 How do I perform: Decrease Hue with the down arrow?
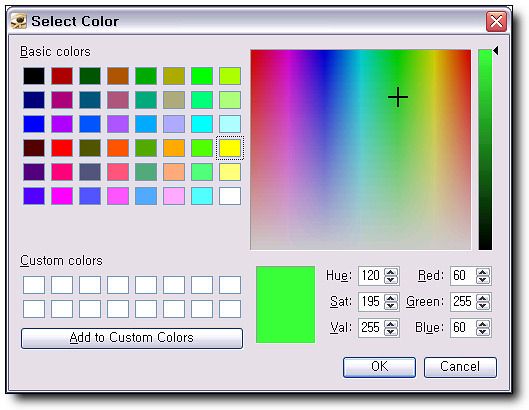click(x=391, y=280)
